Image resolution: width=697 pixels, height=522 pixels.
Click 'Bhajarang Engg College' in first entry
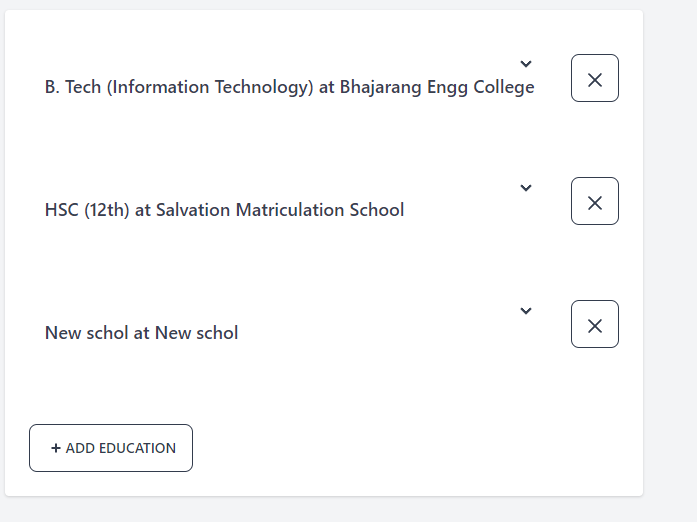click(437, 87)
